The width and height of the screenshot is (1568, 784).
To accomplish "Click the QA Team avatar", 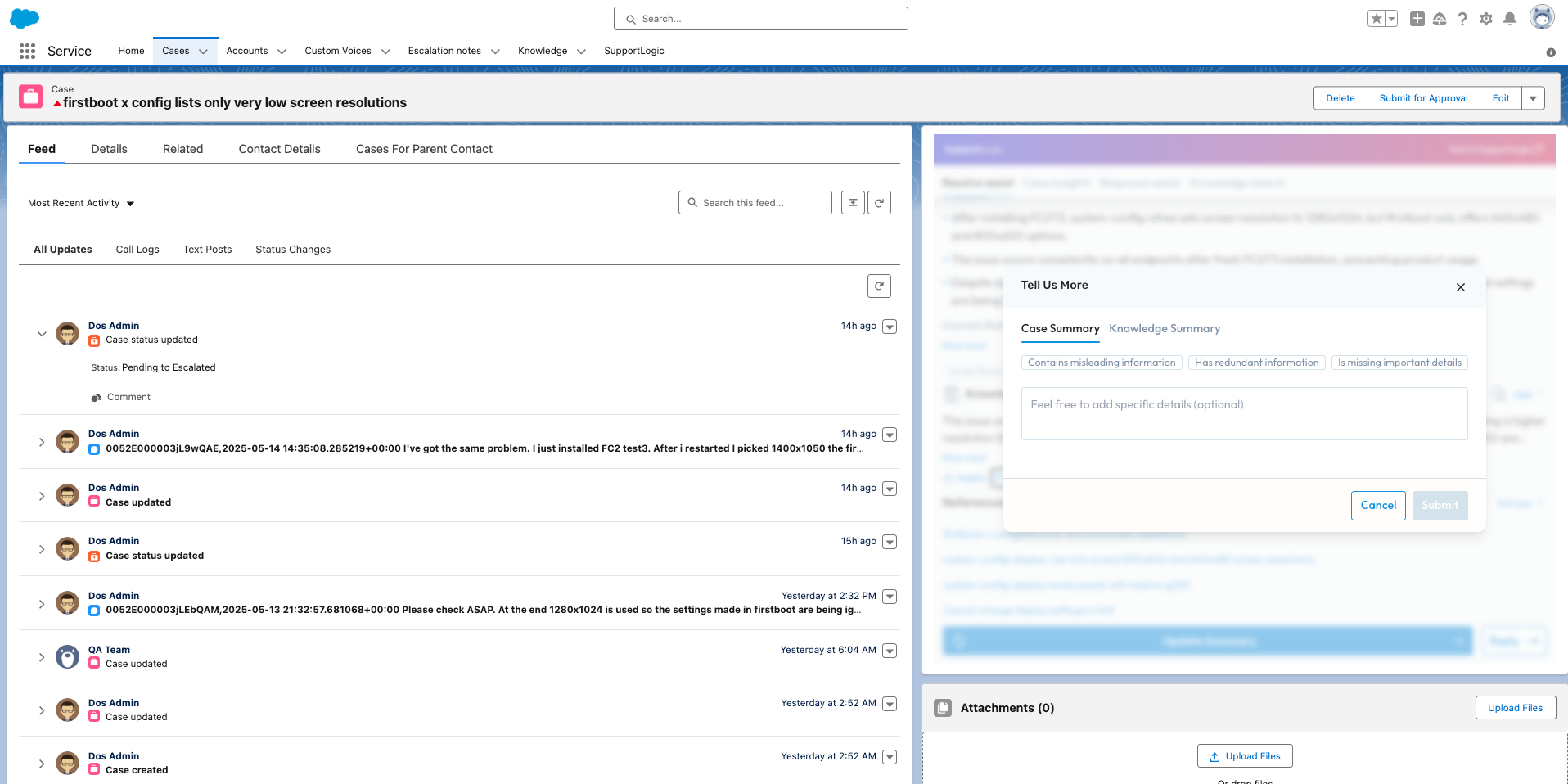I will [x=67, y=657].
